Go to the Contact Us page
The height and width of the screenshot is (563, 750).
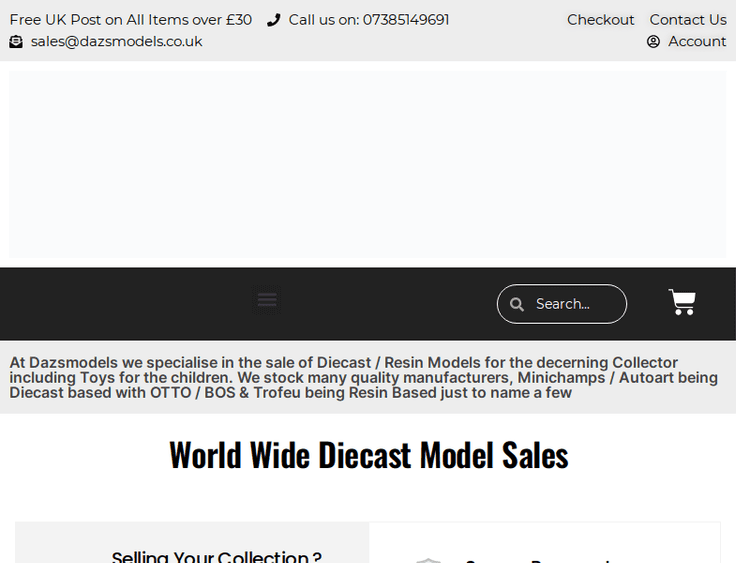pyautogui.click(x=687, y=20)
